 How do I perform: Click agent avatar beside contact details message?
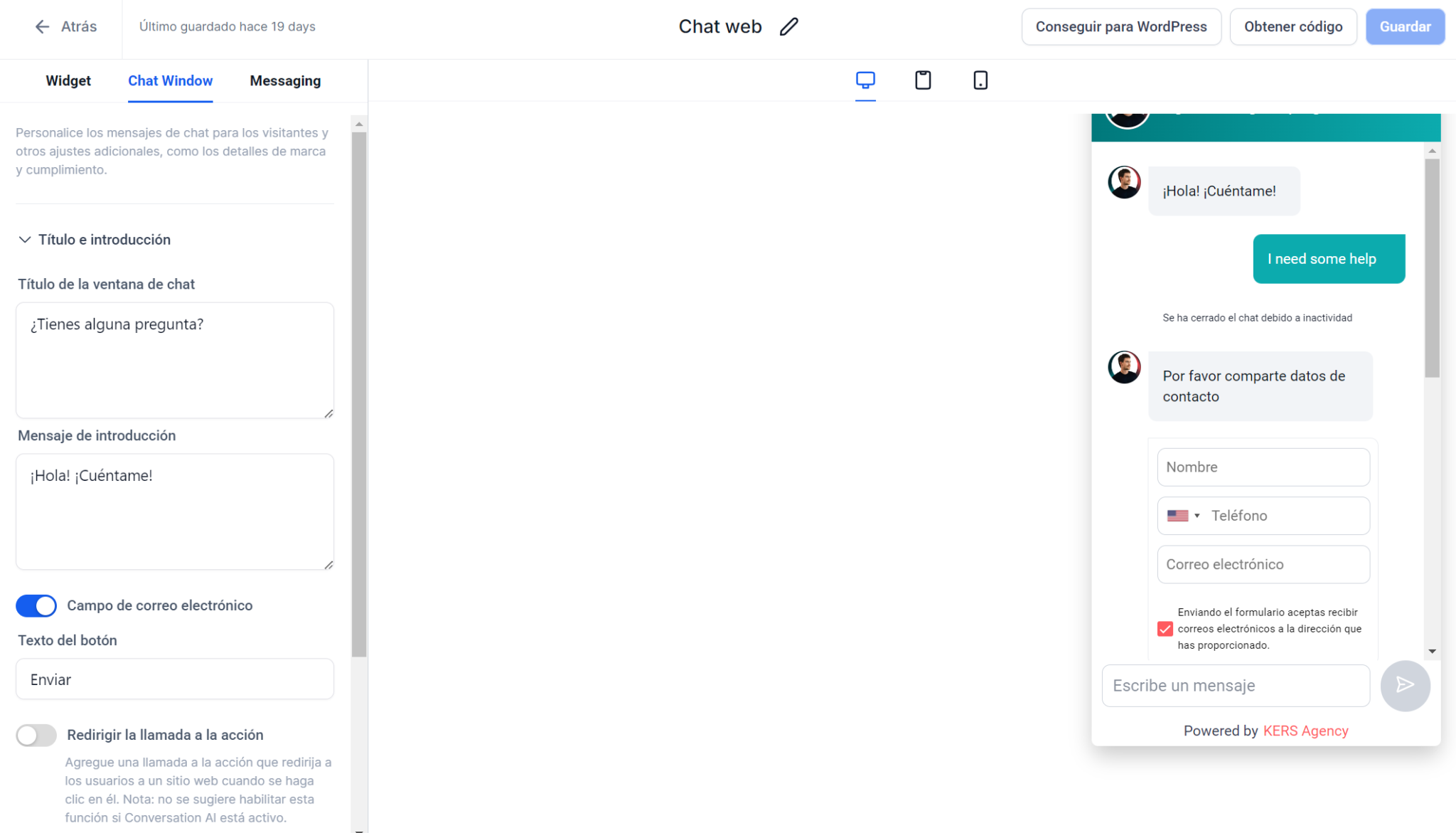pos(1124,367)
